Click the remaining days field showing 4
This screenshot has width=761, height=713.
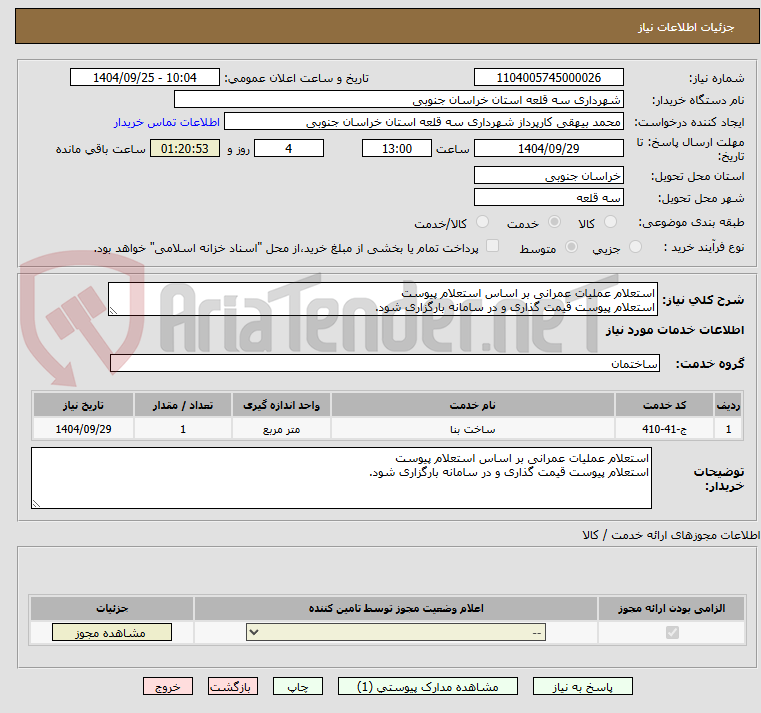[289, 149]
